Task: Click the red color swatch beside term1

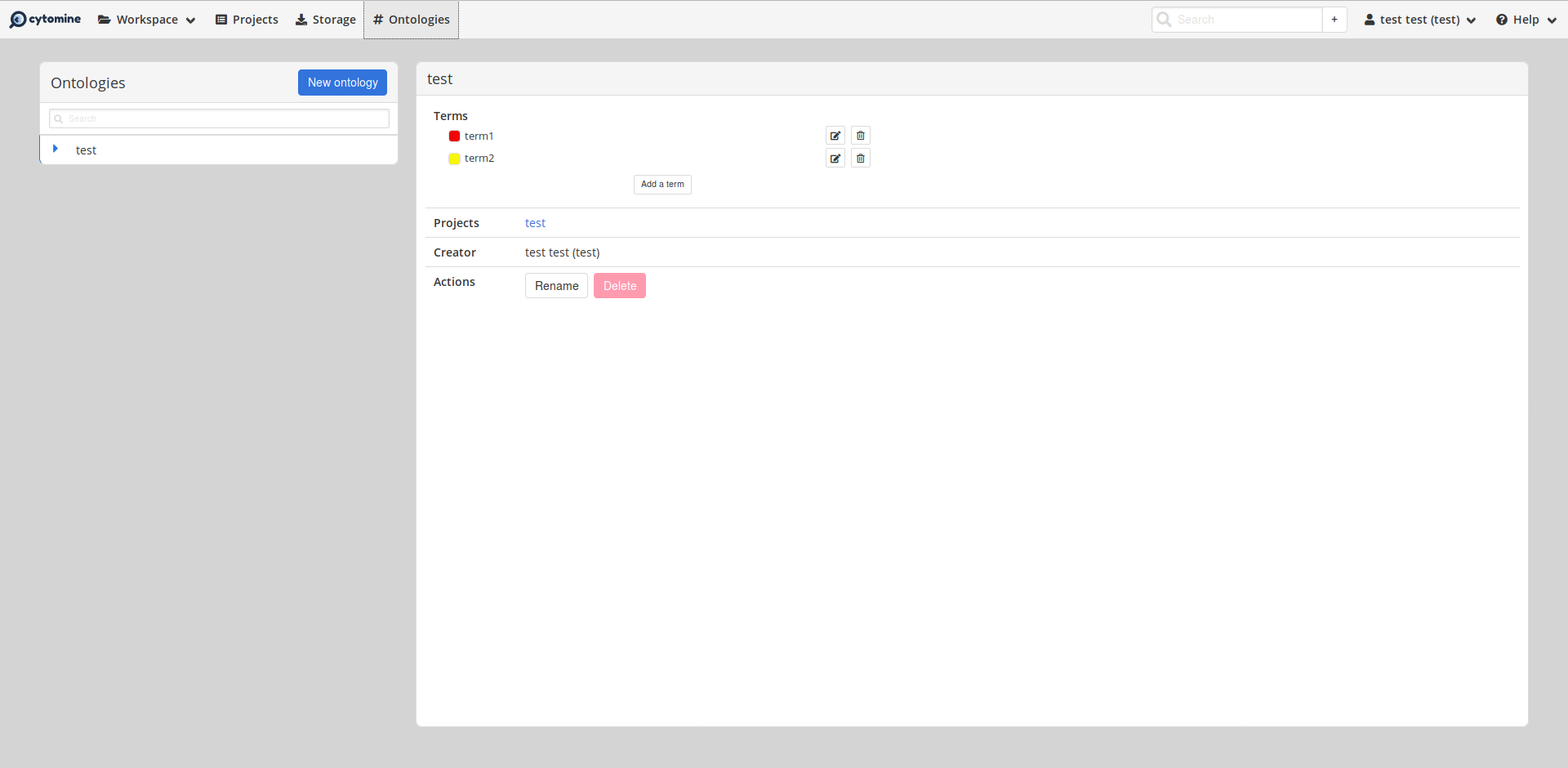Action: point(454,136)
